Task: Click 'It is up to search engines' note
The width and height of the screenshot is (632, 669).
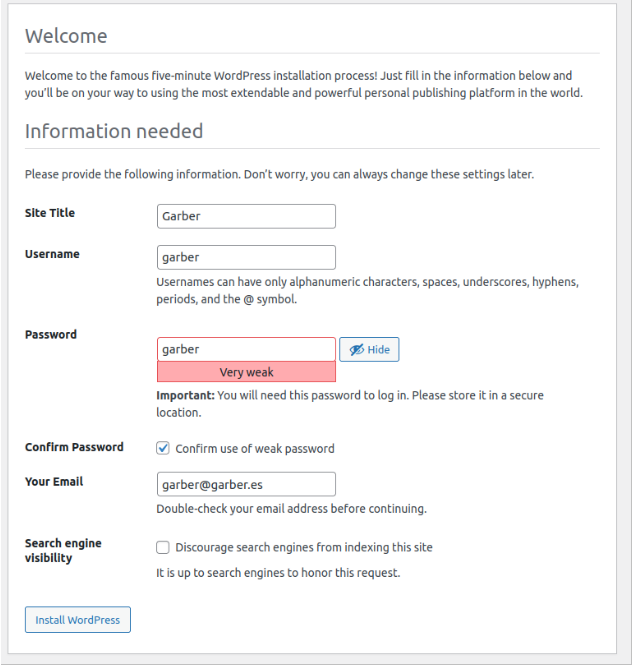Action: (x=278, y=573)
